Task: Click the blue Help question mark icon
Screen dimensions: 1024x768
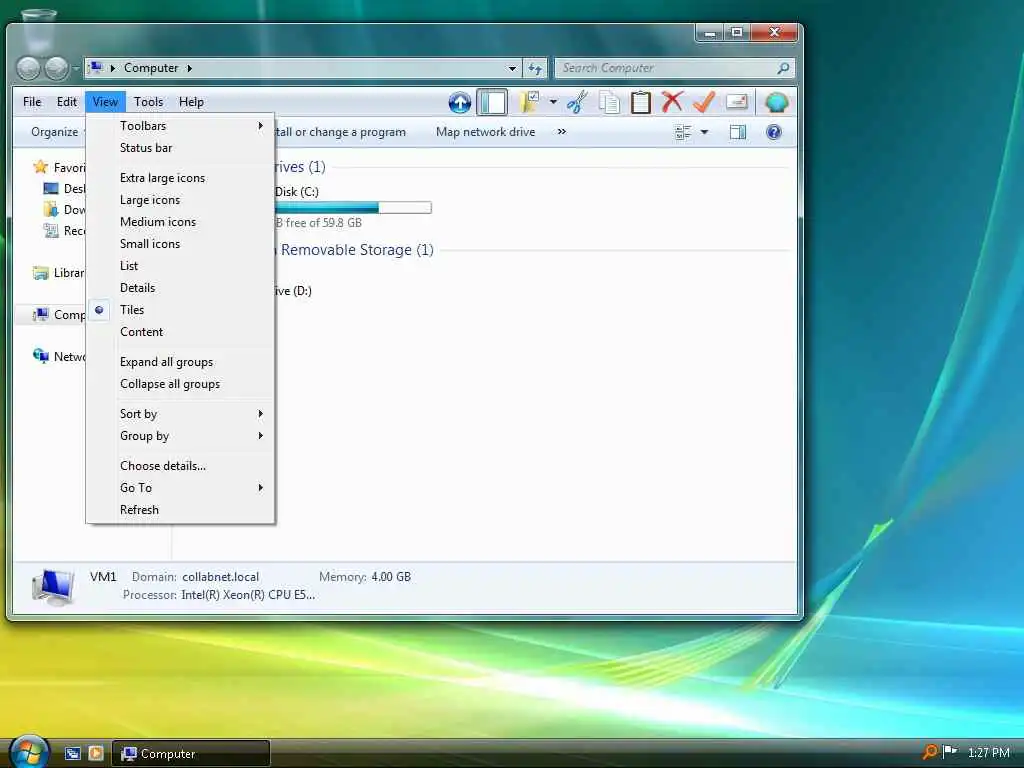Action: tap(774, 132)
